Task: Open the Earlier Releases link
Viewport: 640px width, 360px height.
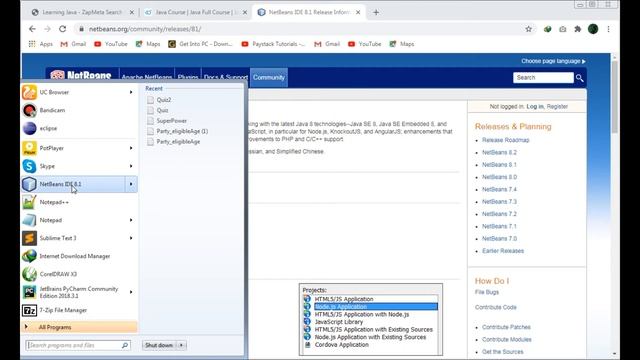Action: pyautogui.click(x=503, y=251)
